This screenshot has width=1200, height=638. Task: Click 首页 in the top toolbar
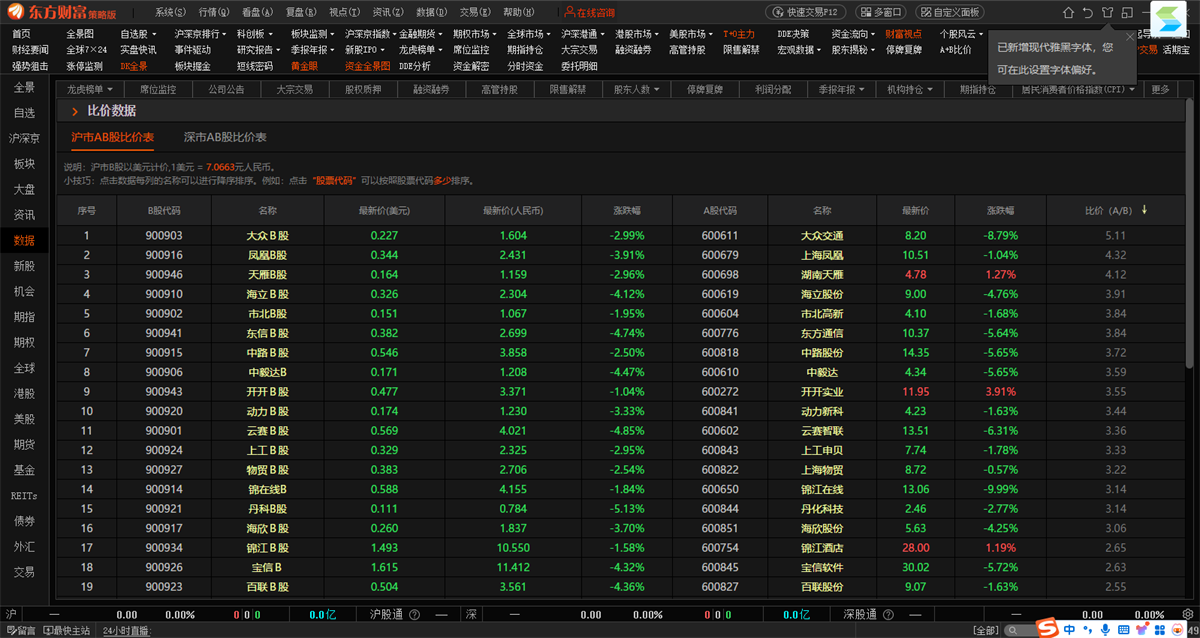coord(21,34)
